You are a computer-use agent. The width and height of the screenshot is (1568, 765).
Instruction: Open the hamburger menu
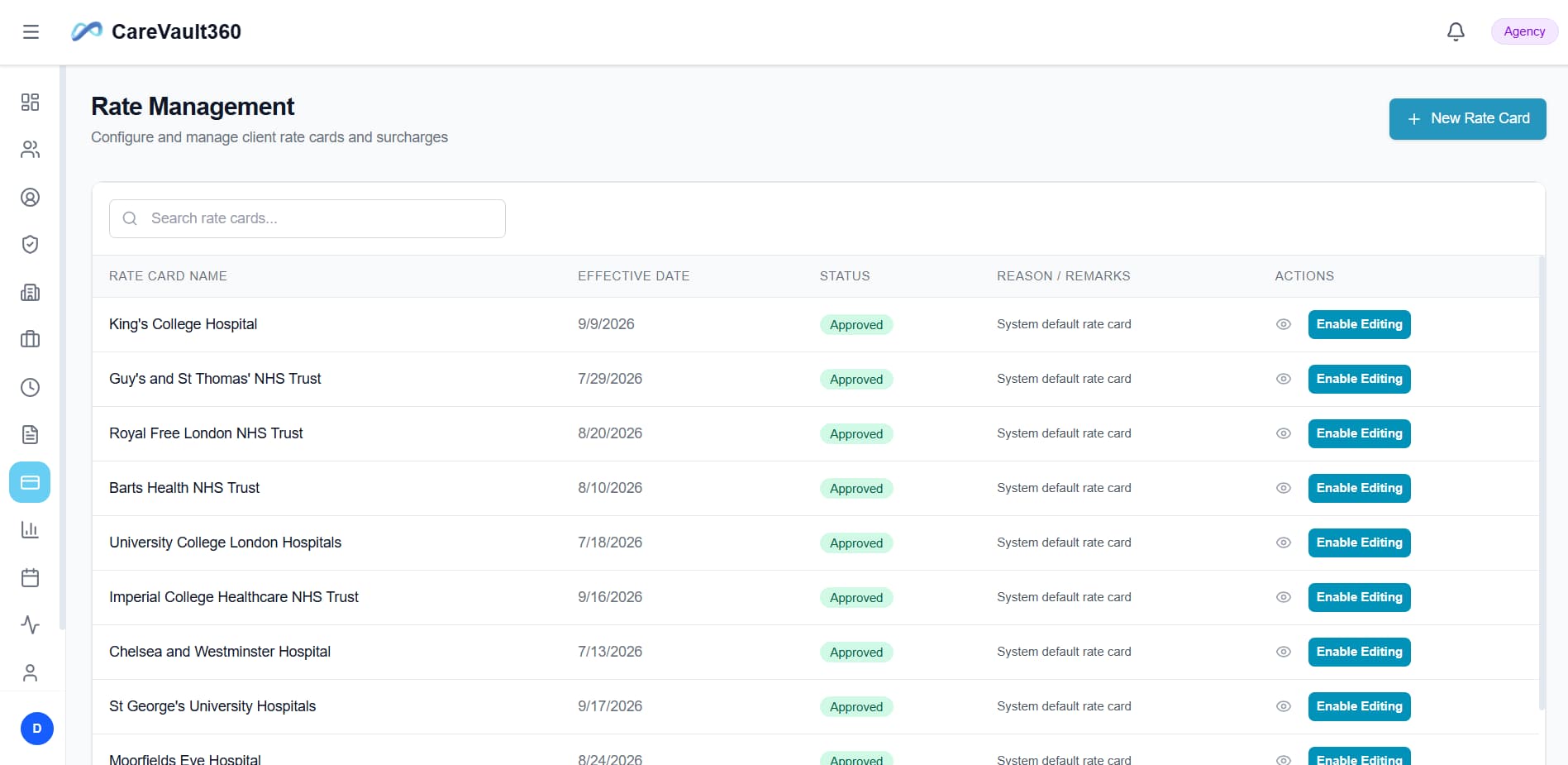(x=31, y=31)
